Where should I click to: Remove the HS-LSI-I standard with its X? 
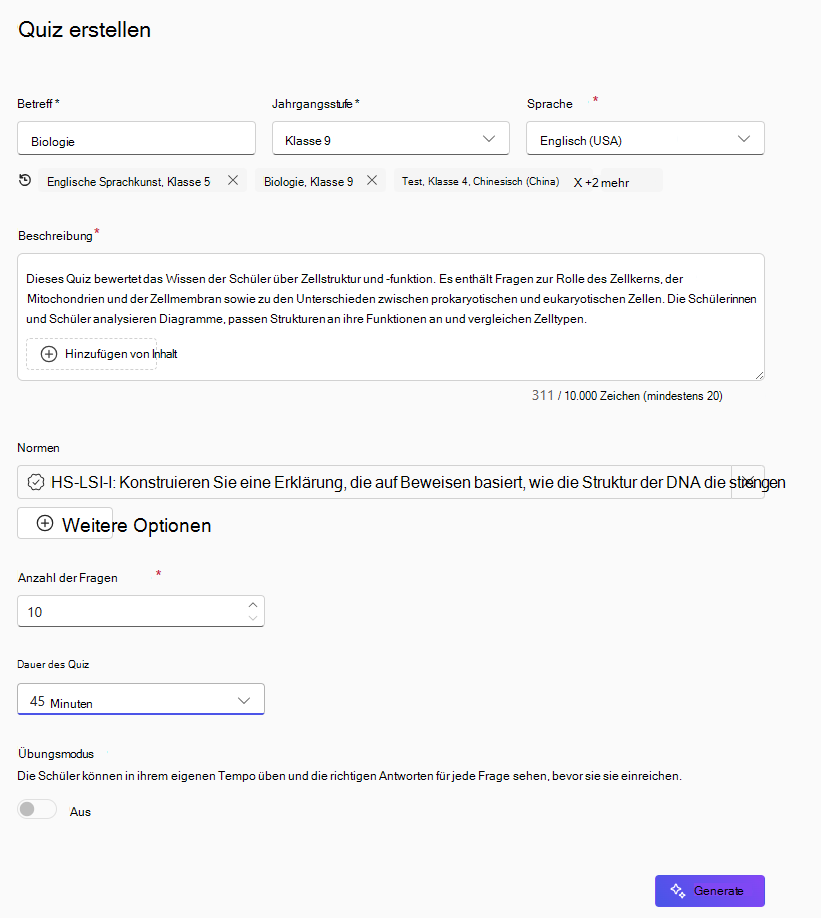coord(748,482)
